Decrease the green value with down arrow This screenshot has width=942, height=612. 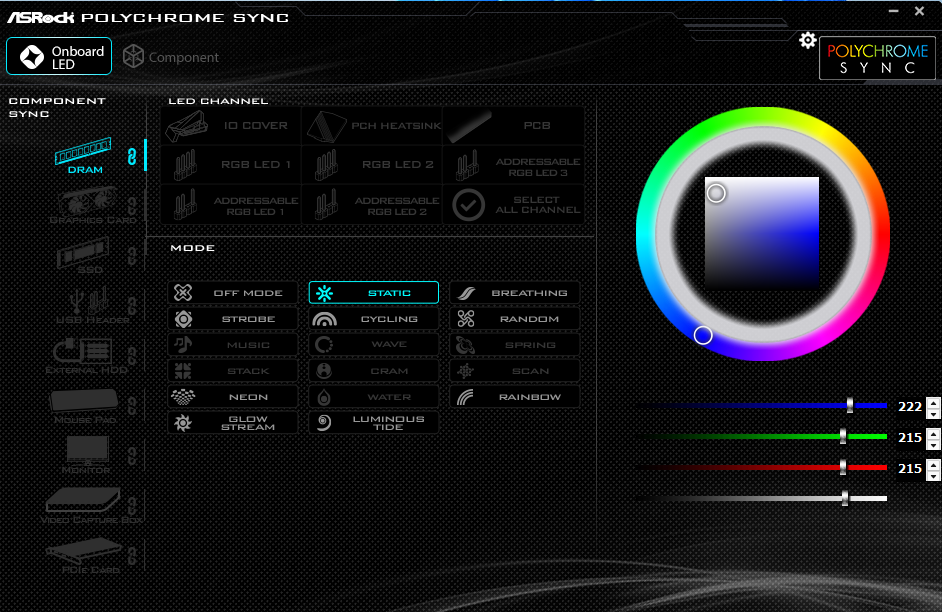[933, 443]
